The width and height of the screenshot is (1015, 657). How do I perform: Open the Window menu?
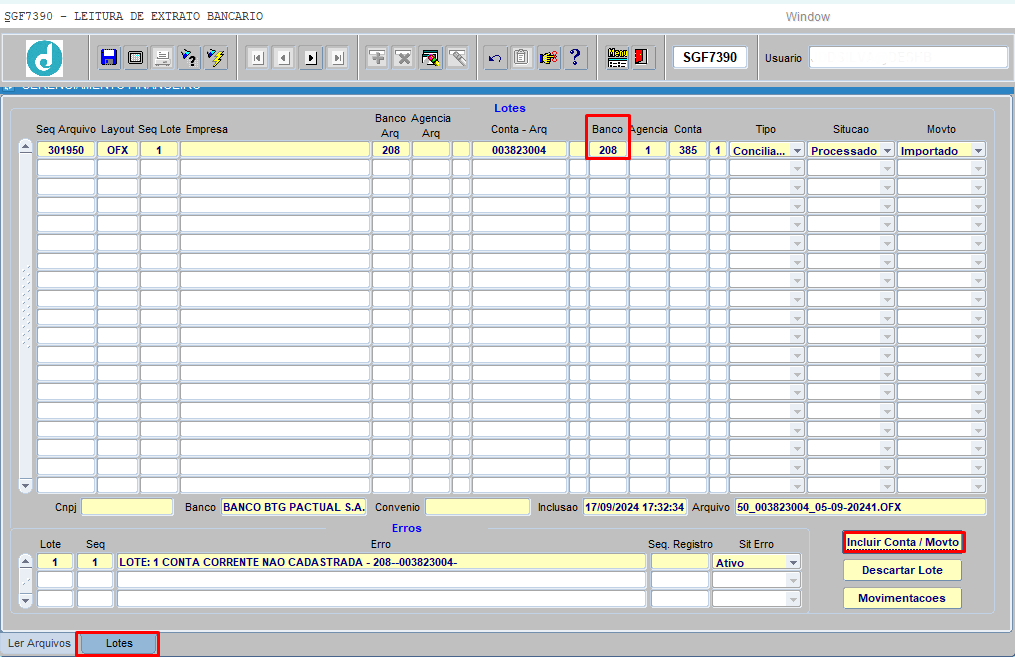[x=807, y=17]
